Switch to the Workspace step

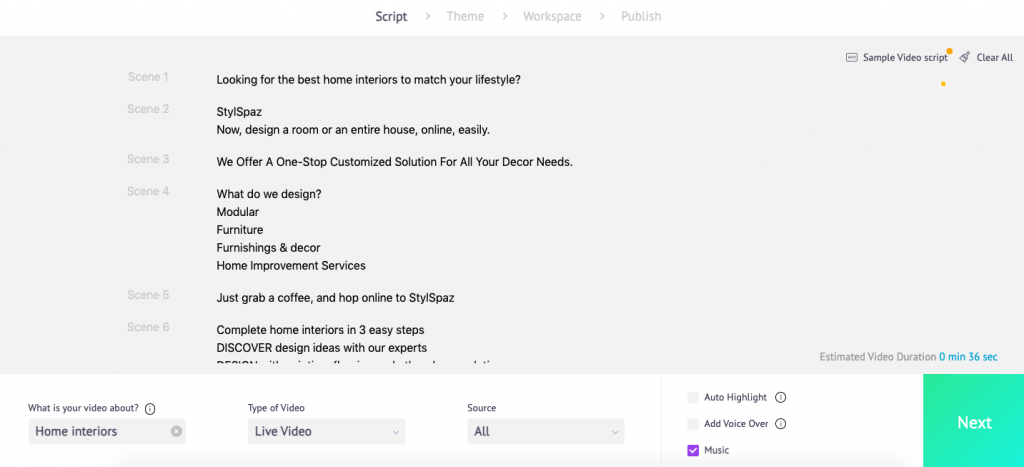[552, 16]
